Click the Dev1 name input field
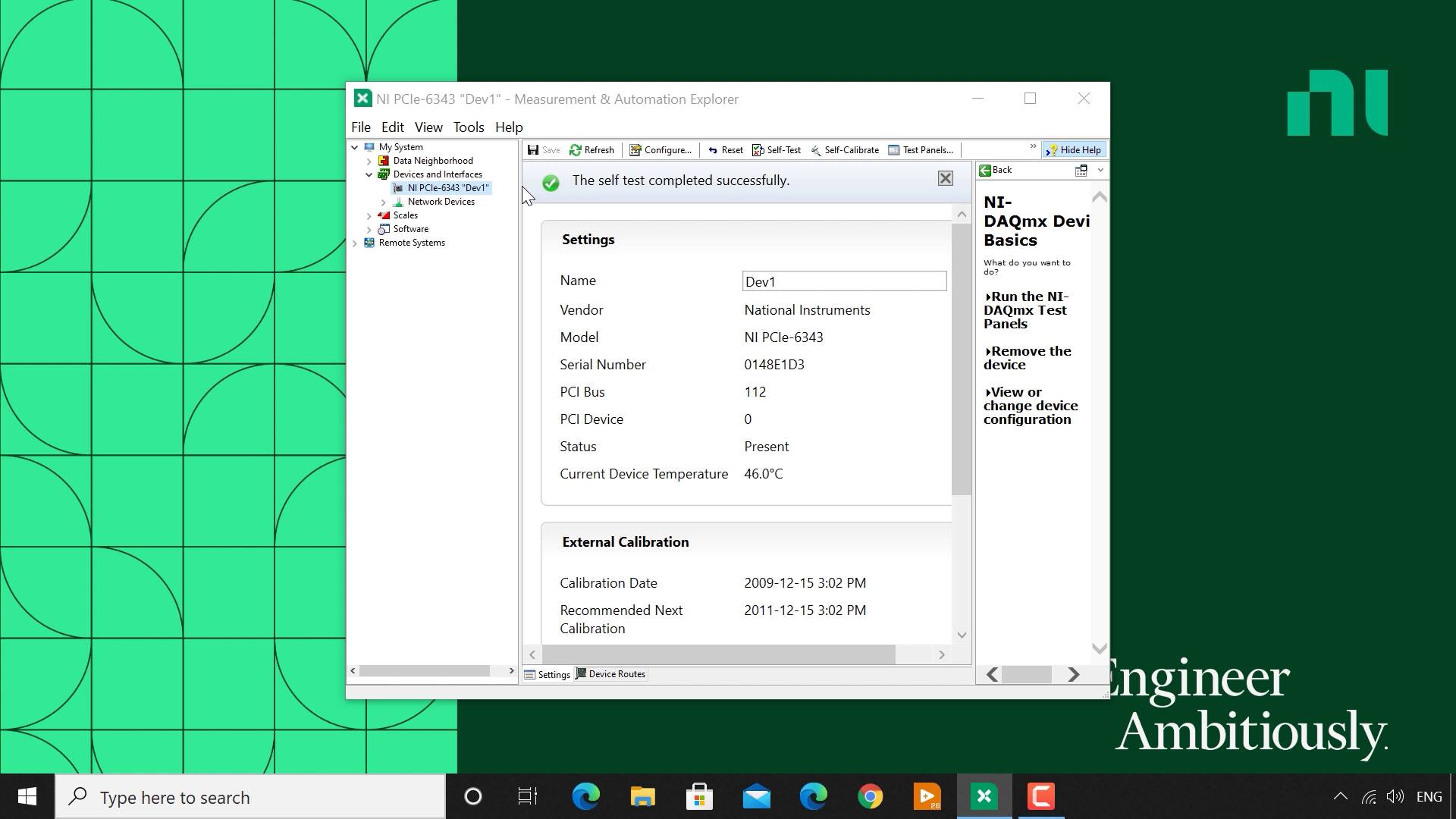 pos(843,281)
